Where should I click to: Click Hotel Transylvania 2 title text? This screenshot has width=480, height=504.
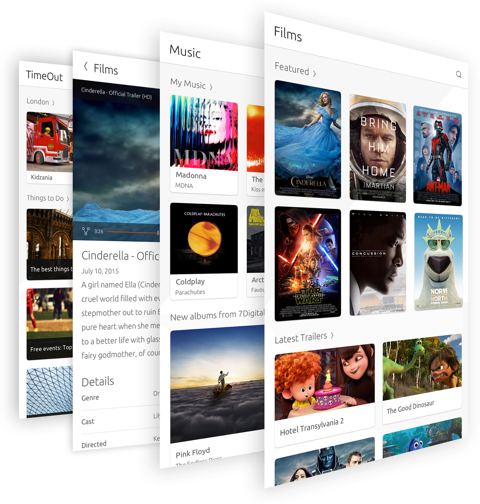point(312,427)
